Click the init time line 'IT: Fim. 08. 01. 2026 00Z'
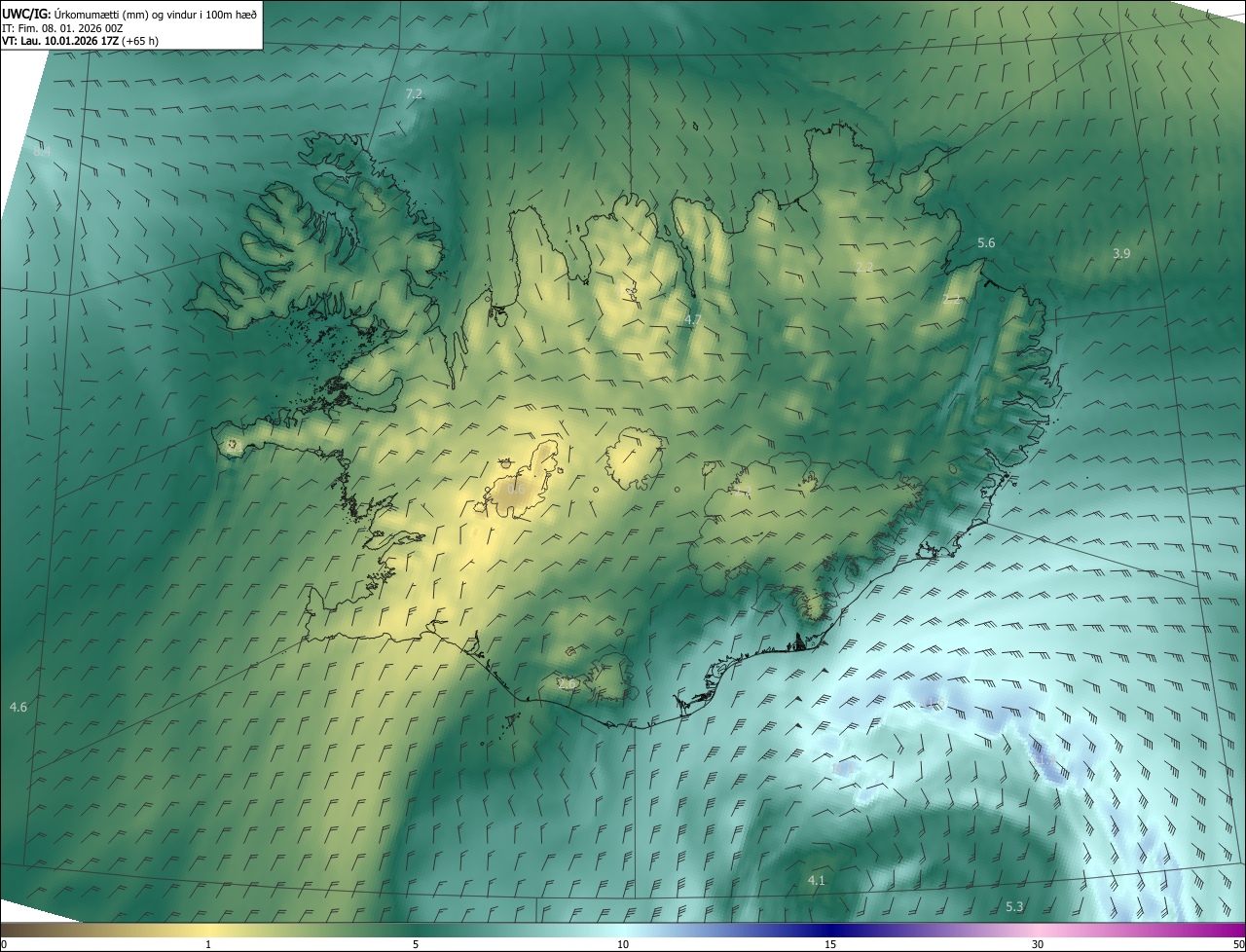Viewport: 1246px width, 952px height. coord(62,27)
